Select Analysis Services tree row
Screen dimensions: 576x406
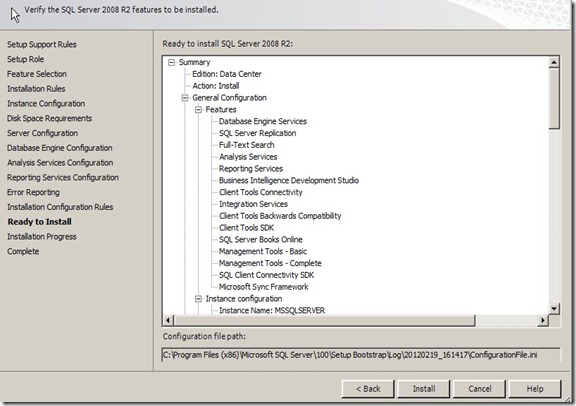click(x=248, y=157)
